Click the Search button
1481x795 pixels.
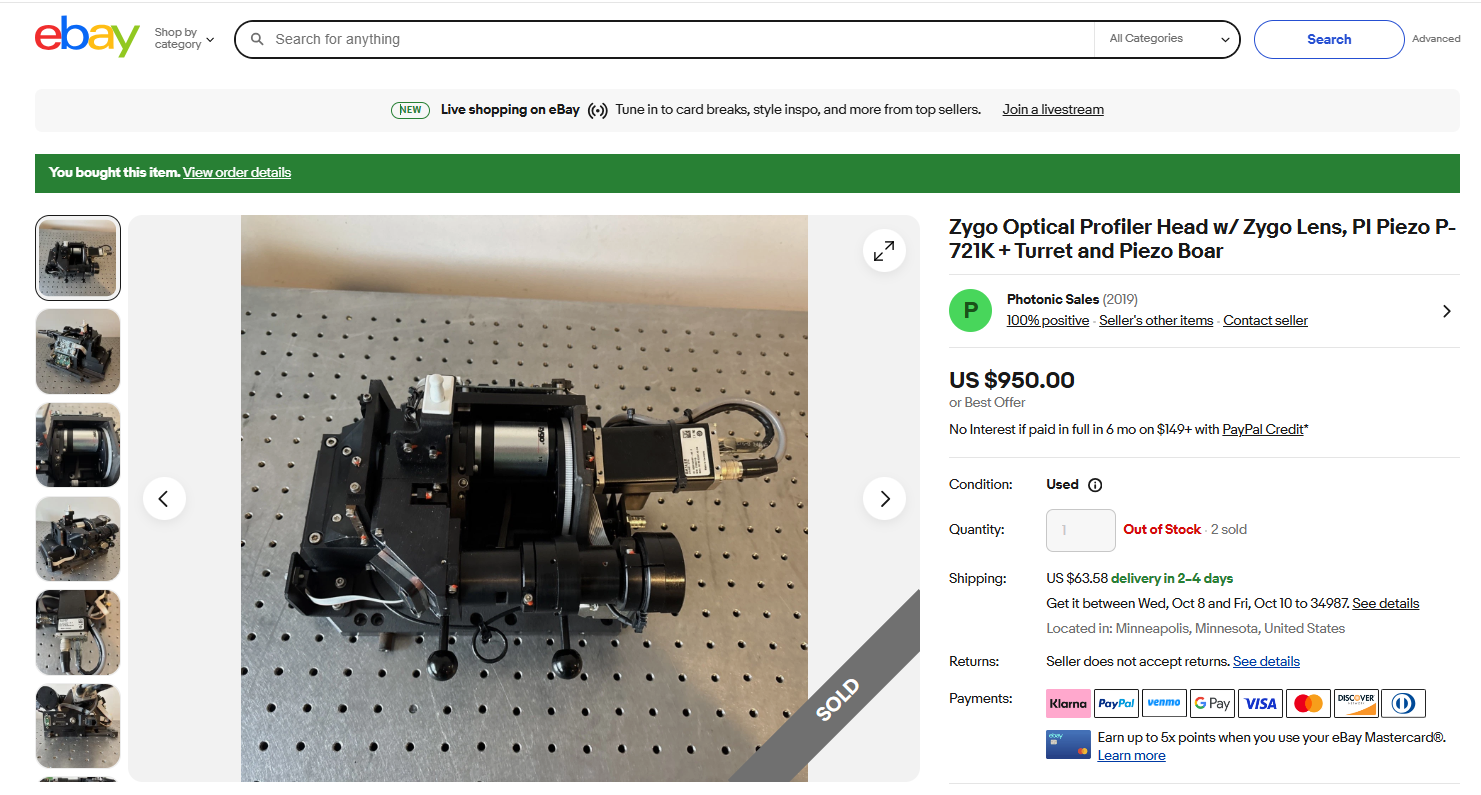click(1328, 39)
